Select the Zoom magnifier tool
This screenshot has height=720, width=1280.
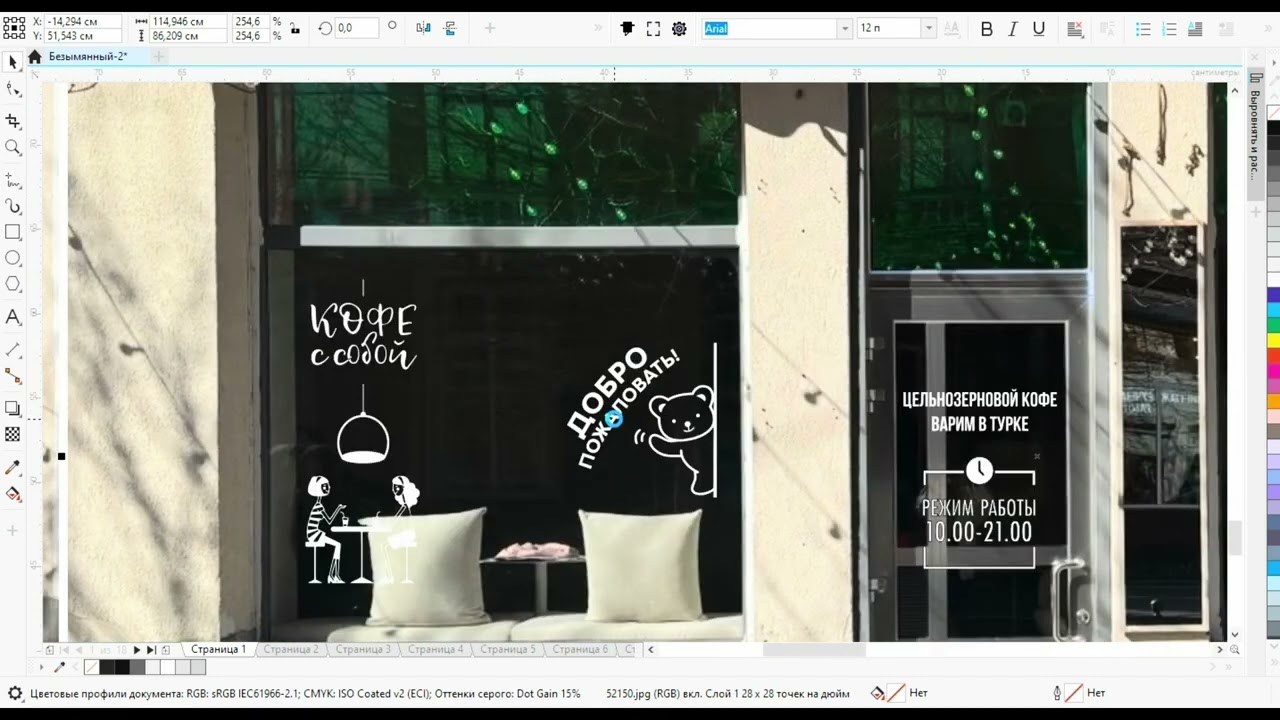(13, 148)
